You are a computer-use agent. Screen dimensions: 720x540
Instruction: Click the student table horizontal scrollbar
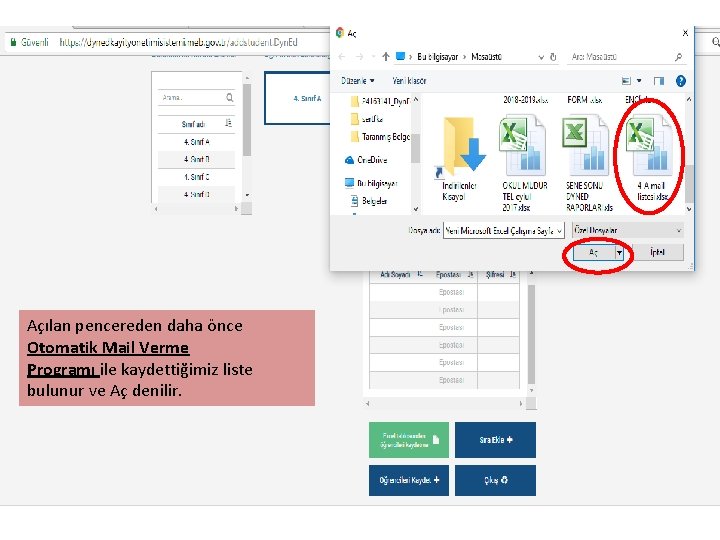click(444, 404)
